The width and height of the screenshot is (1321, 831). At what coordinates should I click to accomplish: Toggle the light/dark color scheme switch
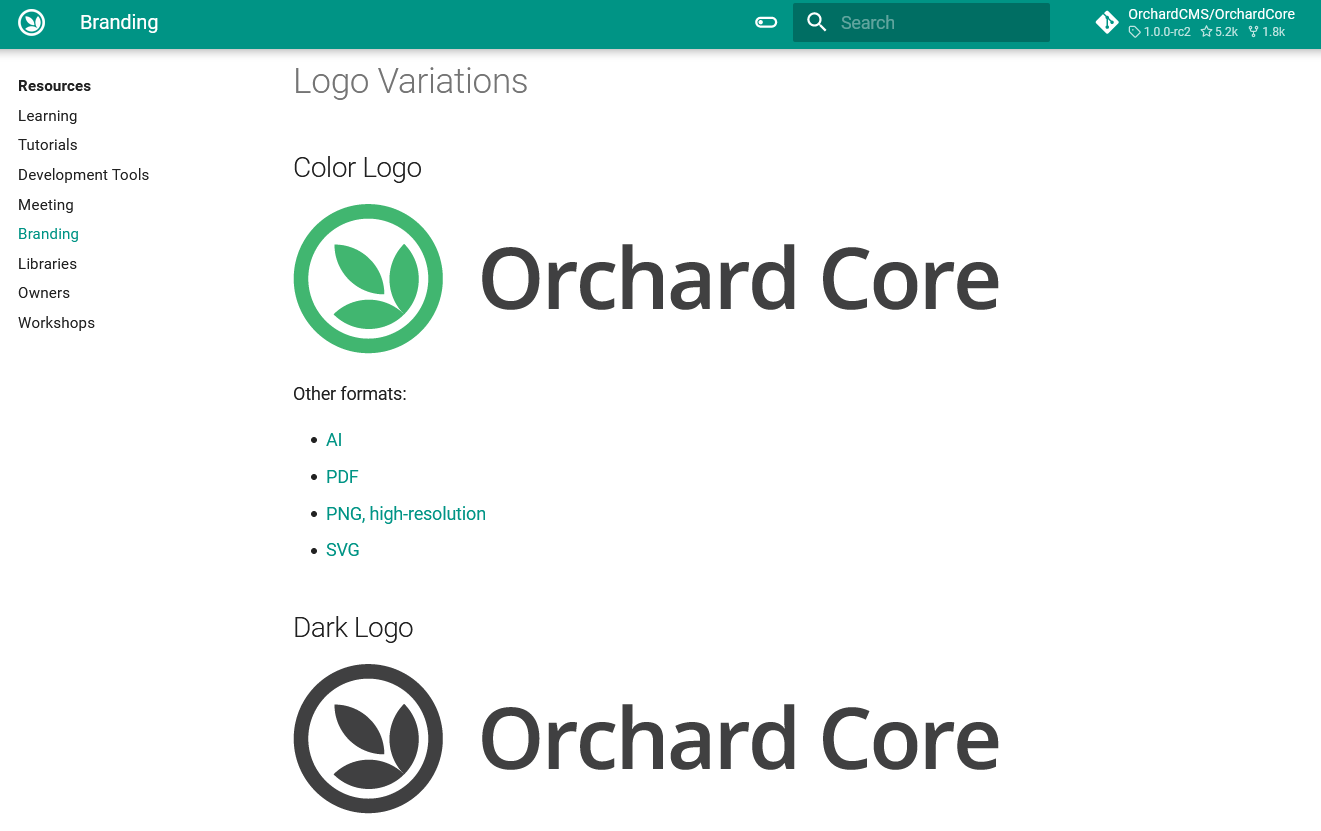(x=766, y=22)
